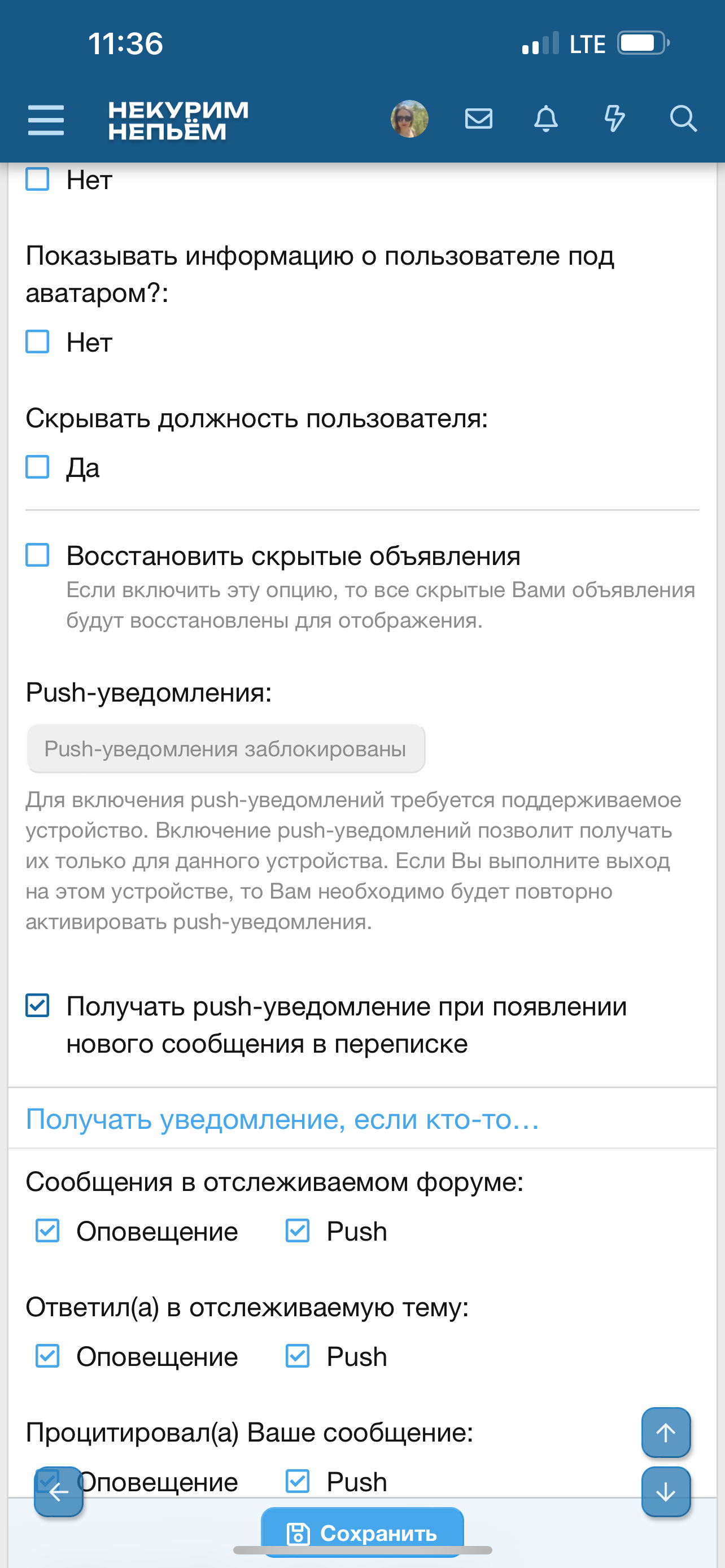Open the notifications bell icon
Viewport: 725px width, 1568px height.
546,119
